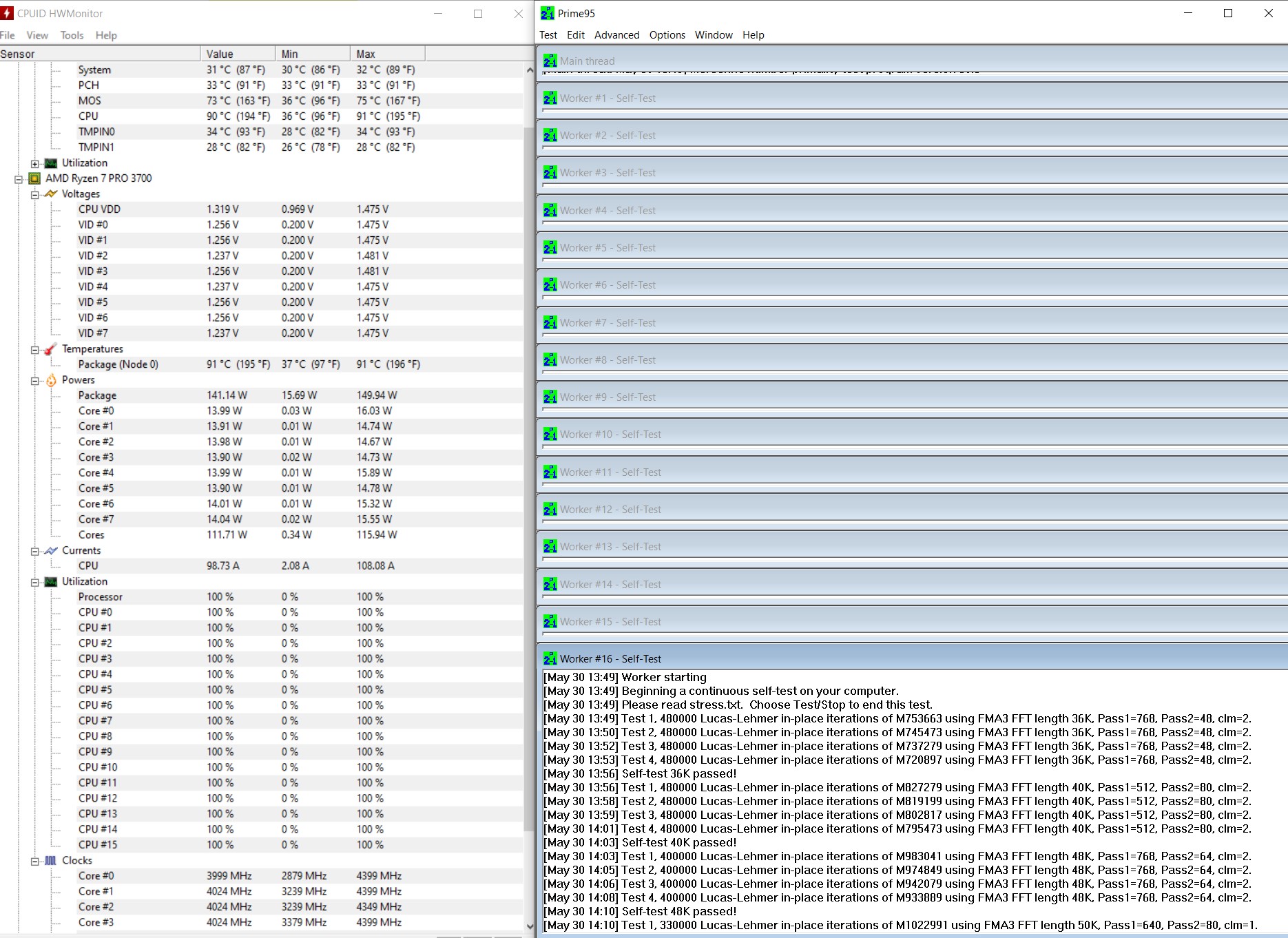Viewport: 1288px width, 938px height.
Task: Activate the Worker #1 - Self-Test title bar
Action: pyautogui.click(x=913, y=98)
